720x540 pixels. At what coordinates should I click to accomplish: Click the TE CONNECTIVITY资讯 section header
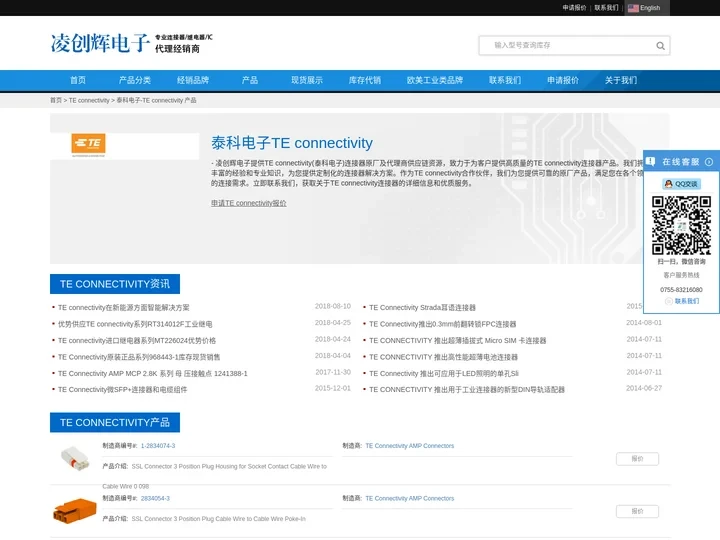(115, 284)
